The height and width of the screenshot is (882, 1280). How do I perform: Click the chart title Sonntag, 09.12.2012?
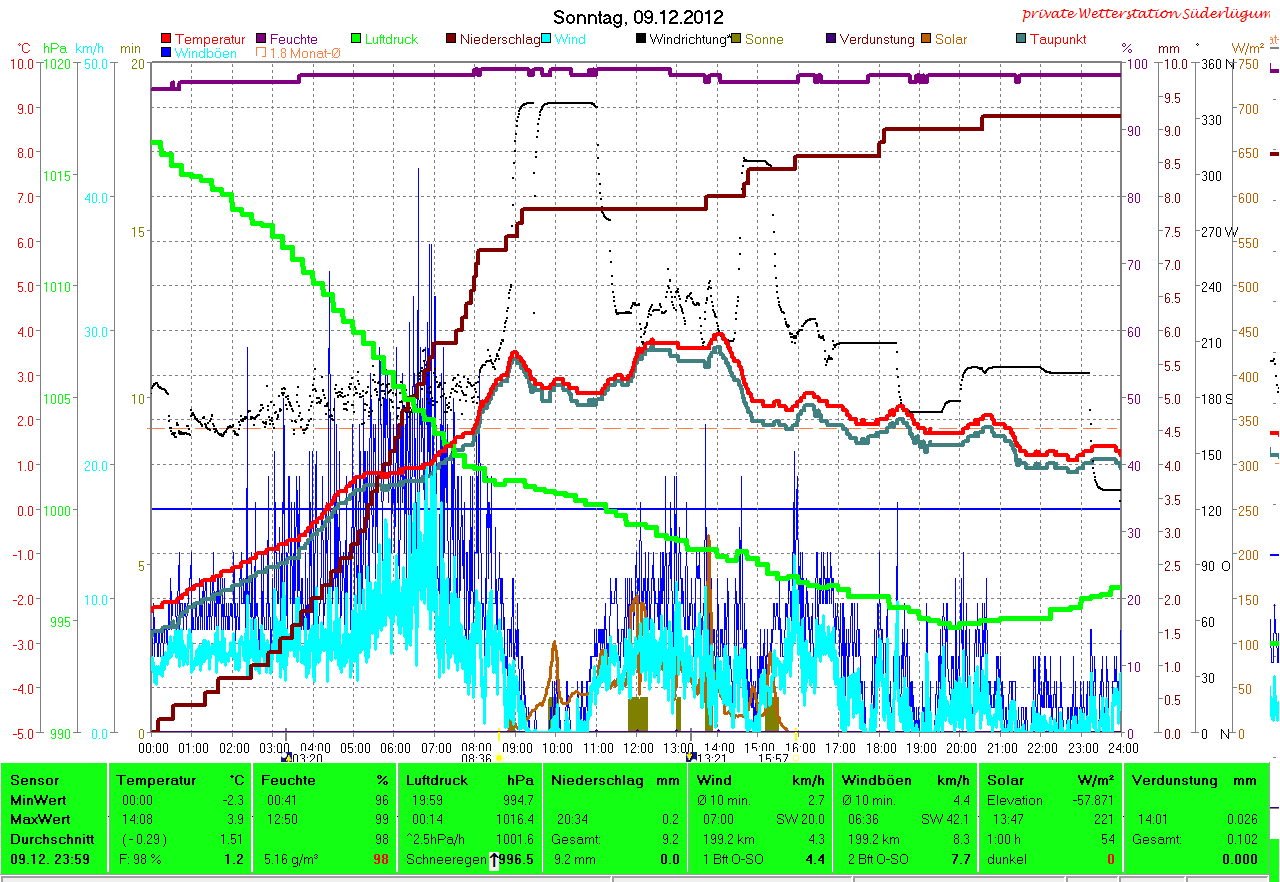pyautogui.click(x=638, y=17)
